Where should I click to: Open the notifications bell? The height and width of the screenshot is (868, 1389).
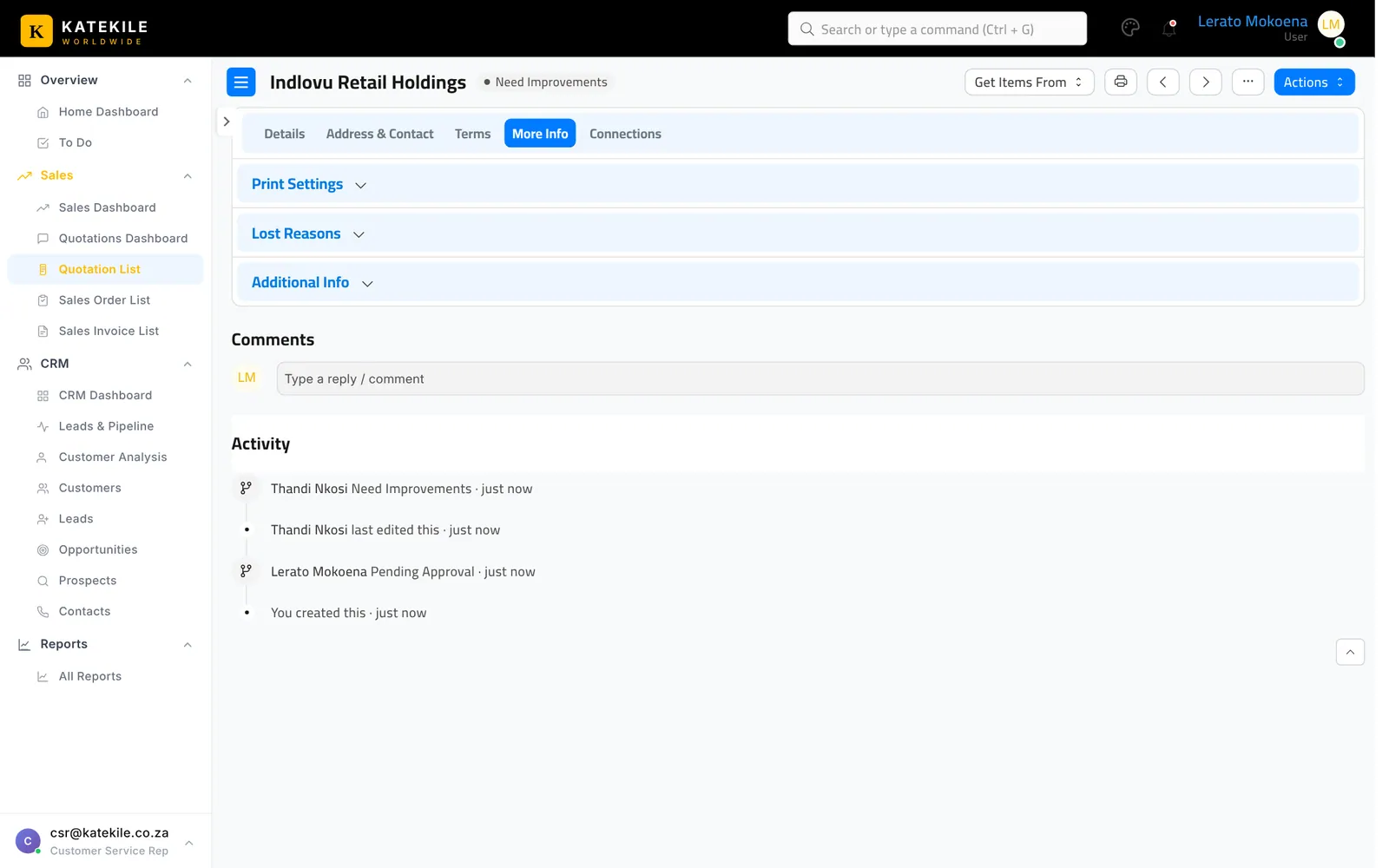1168,29
